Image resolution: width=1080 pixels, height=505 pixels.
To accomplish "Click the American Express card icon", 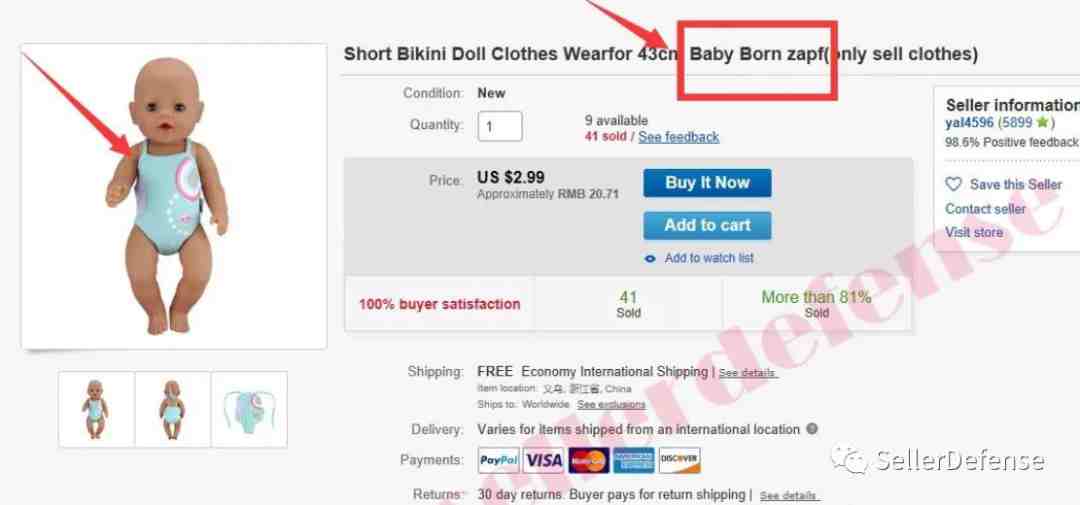I will 634,460.
